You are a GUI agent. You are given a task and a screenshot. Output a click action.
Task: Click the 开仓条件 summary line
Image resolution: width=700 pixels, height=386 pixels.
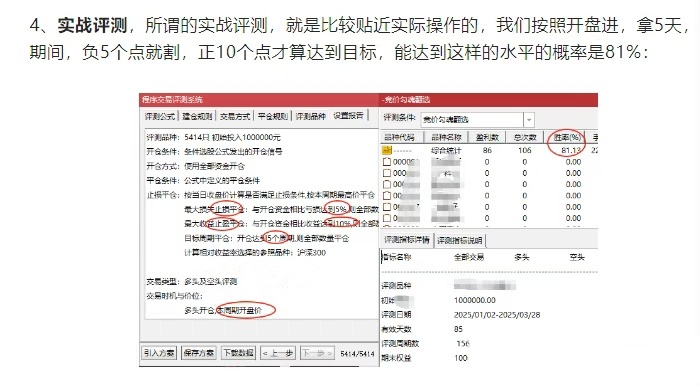[214, 151]
